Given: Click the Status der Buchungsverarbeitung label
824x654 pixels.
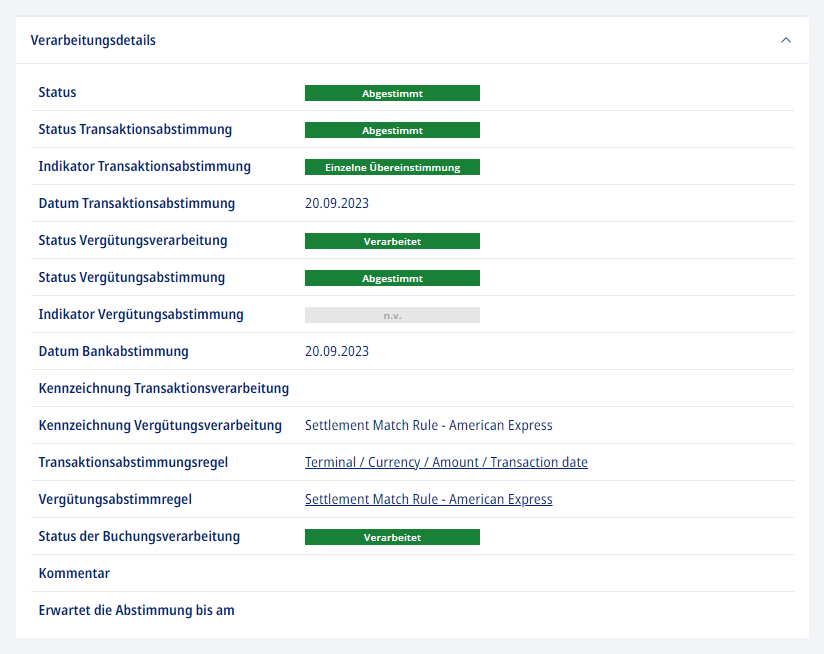Looking at the screenshot, I should click(x=139, y=536).
